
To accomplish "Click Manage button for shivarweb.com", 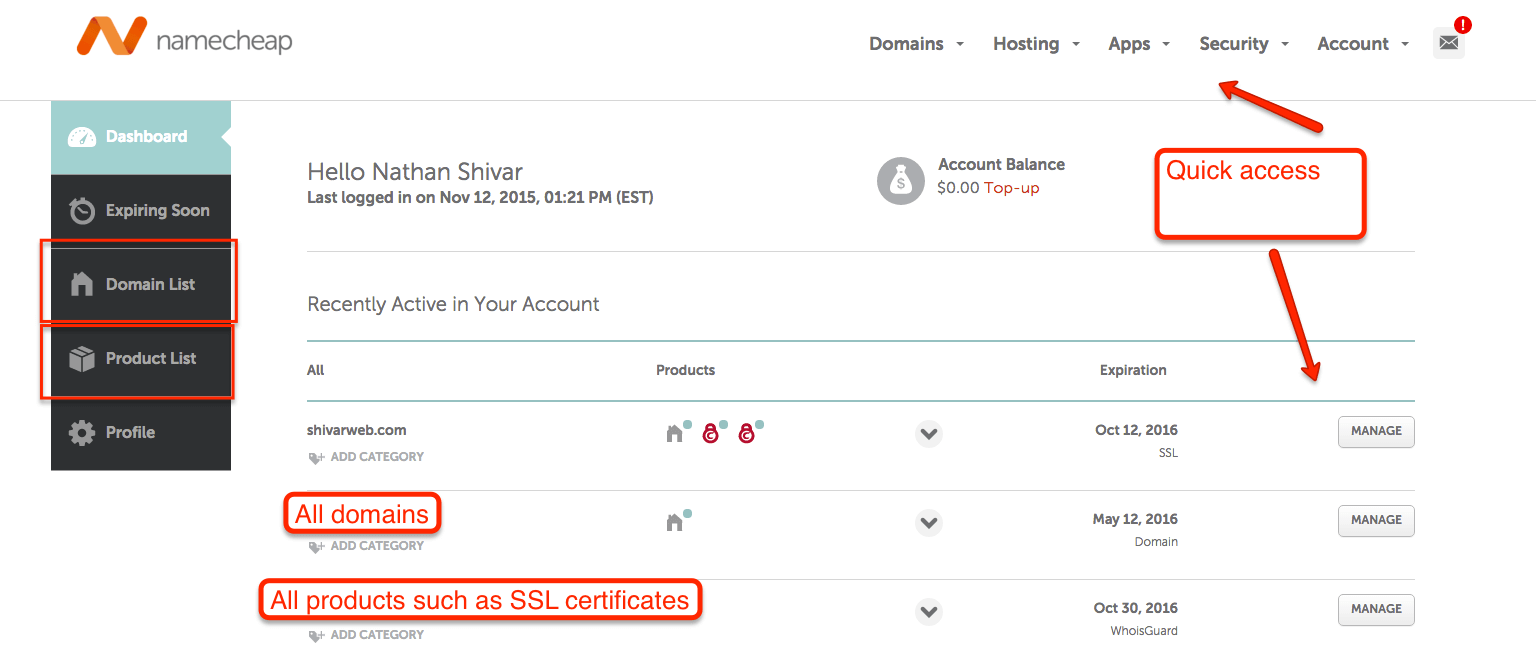I will tap(1376, 431).
